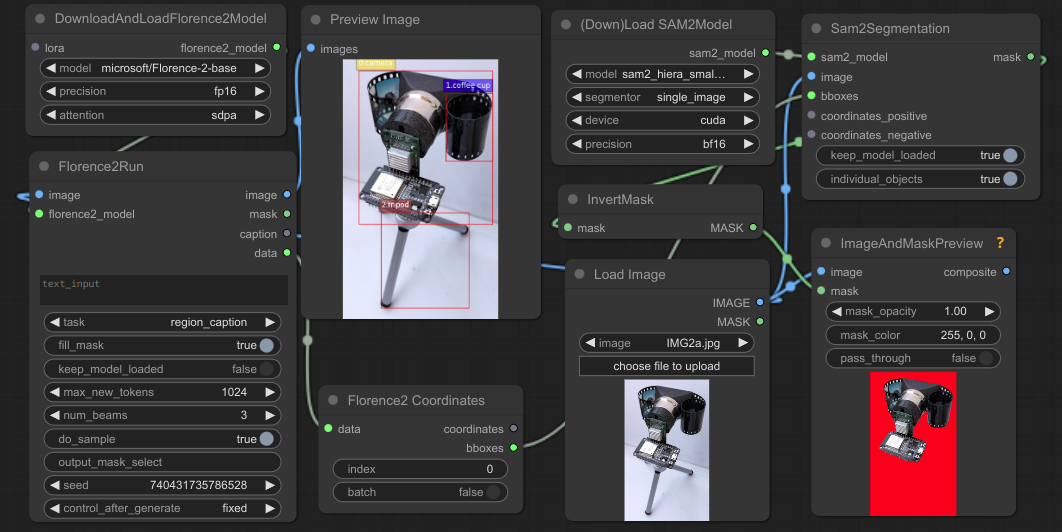Open the image file dropdown showing IMG2a.jpg
1062x532 pixels.
point(666,343)
